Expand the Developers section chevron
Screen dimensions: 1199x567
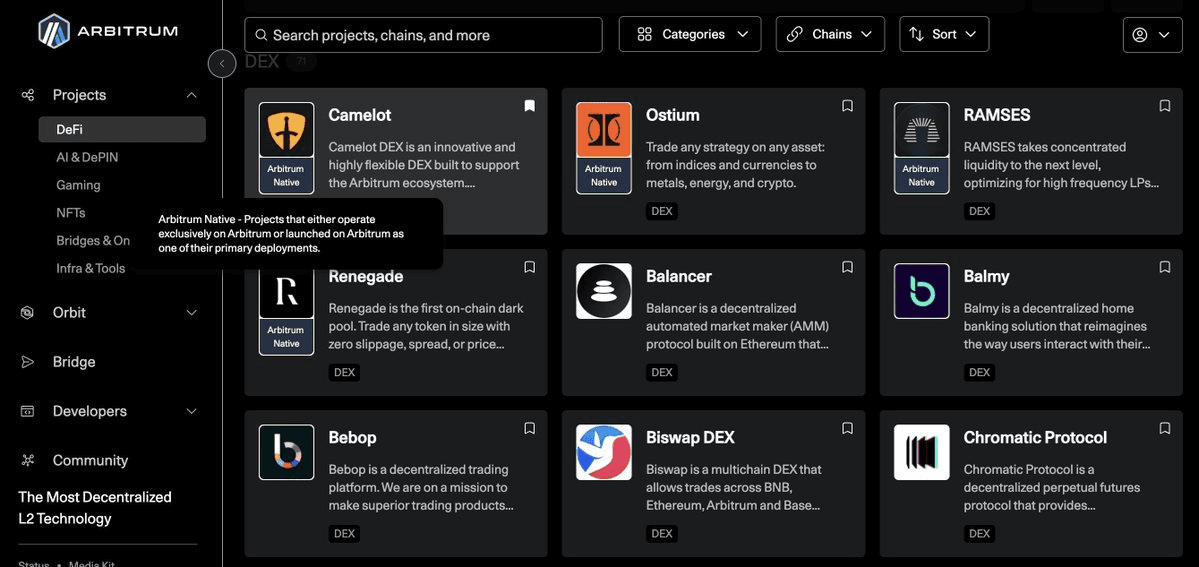(x=192, y=411)
